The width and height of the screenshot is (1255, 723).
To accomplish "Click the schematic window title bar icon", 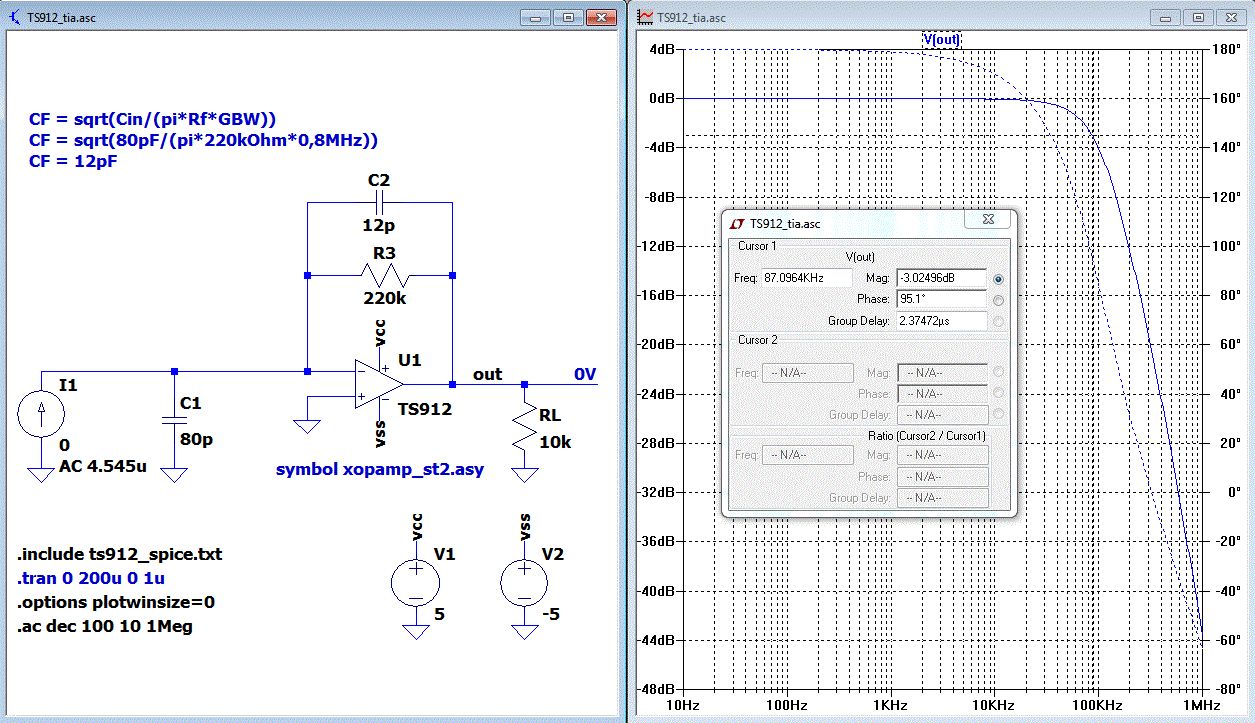I will pyautogui.click(x=13, y=18).
